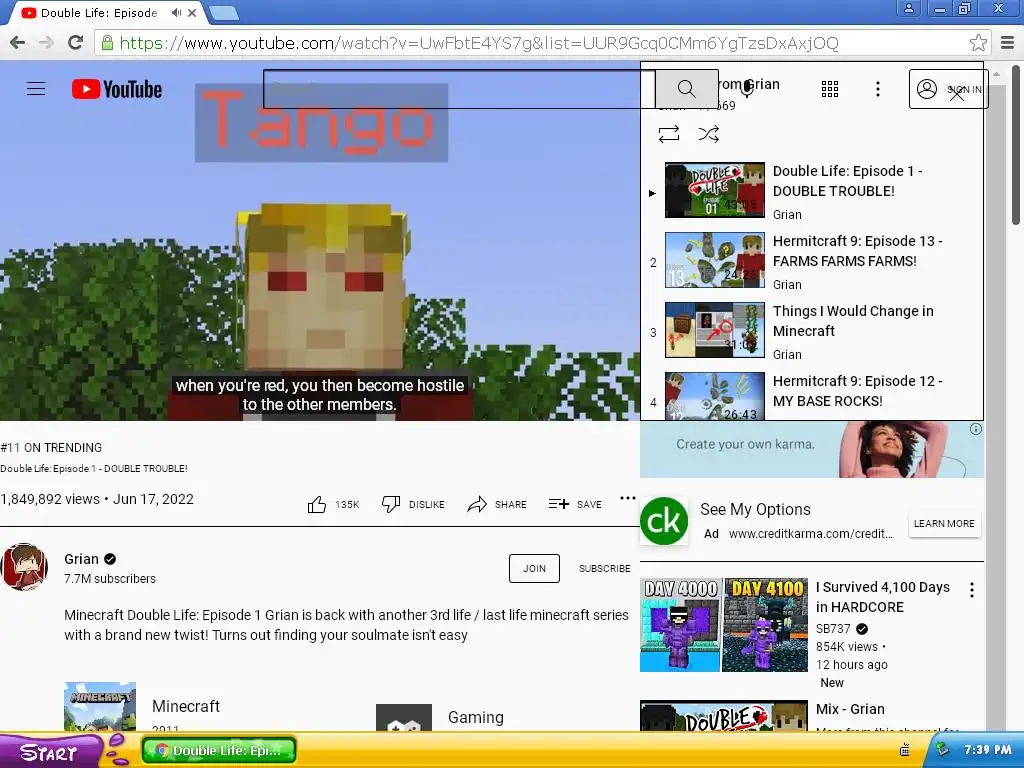The height and width of the screenshot is (768, 1024).
Task: Open SB737 channel name
Action: coord(833,629)
